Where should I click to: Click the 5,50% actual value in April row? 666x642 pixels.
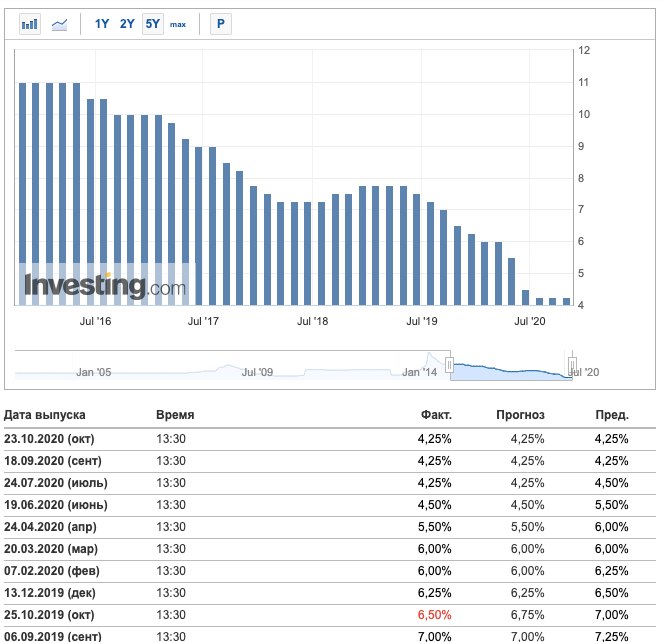coord(435,527)
